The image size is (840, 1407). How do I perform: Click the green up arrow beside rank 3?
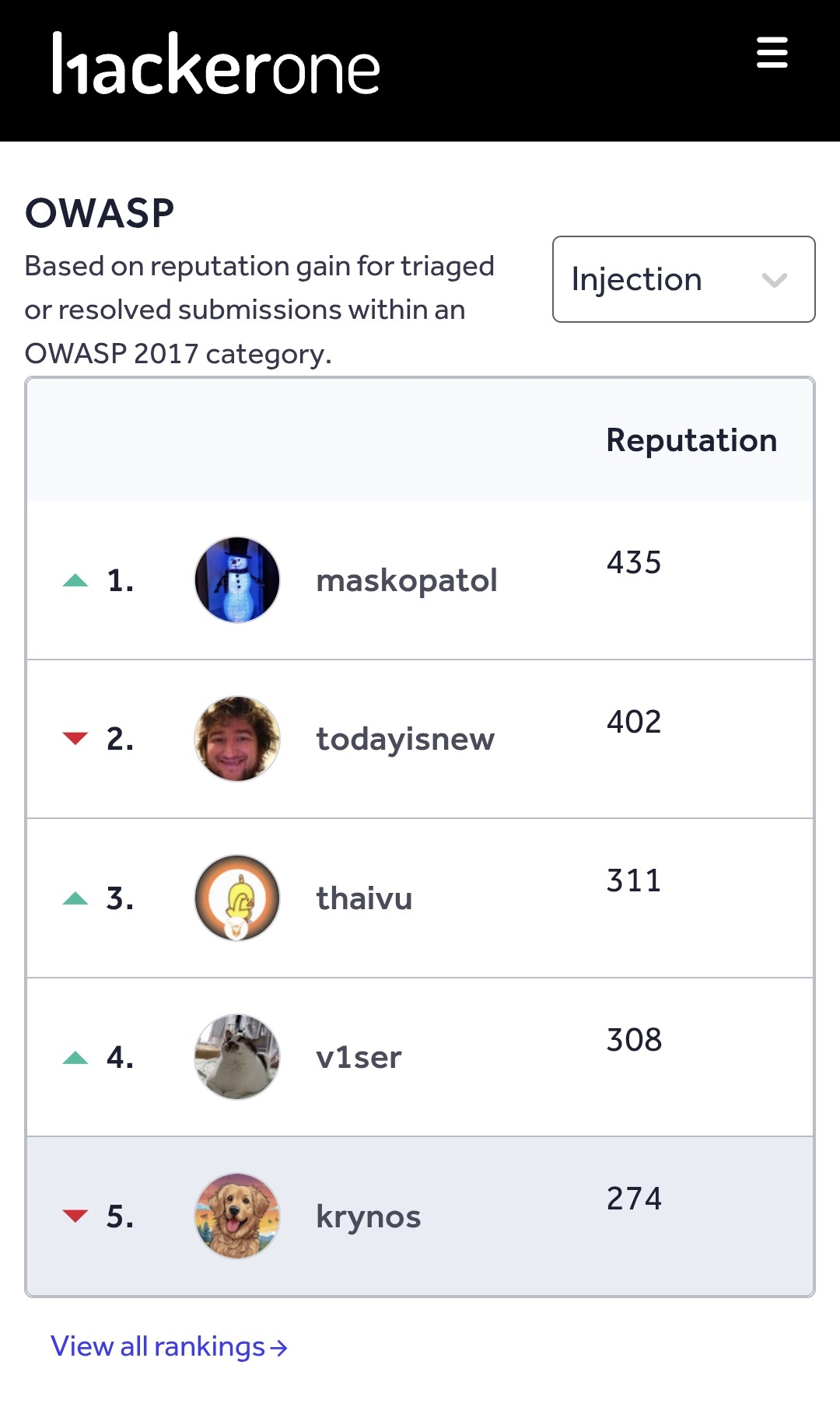point(75,898)
